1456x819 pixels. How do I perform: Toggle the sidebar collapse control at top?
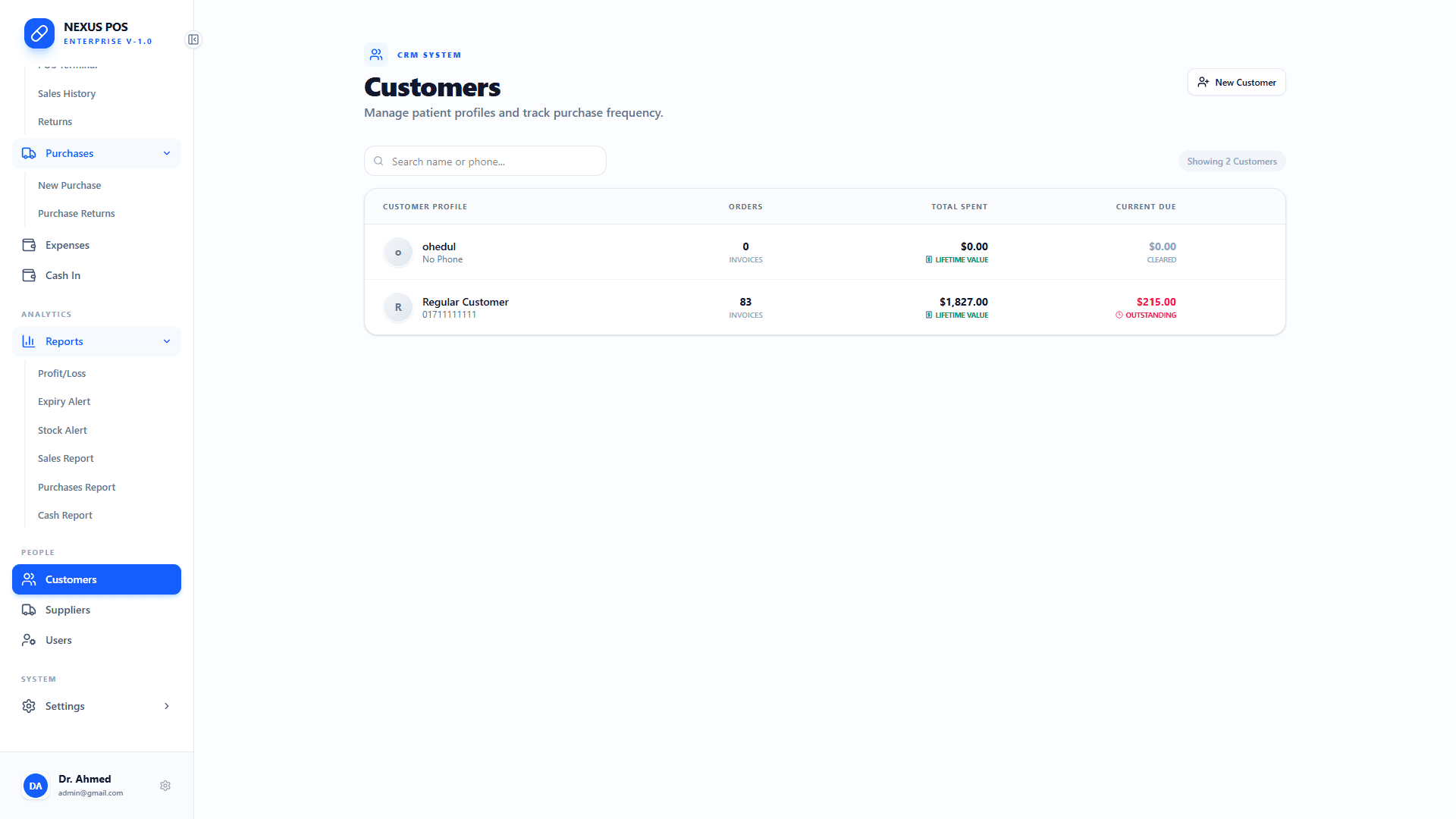[193, 39]
